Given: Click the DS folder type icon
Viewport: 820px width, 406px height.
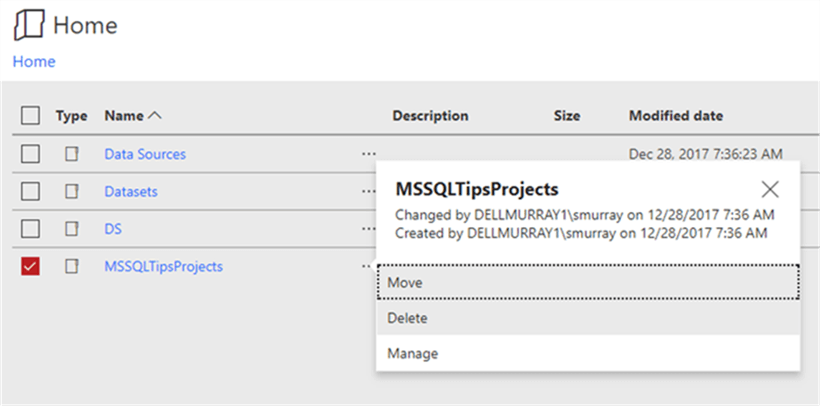Looking at the screenshot, I should tap(72, 229).
